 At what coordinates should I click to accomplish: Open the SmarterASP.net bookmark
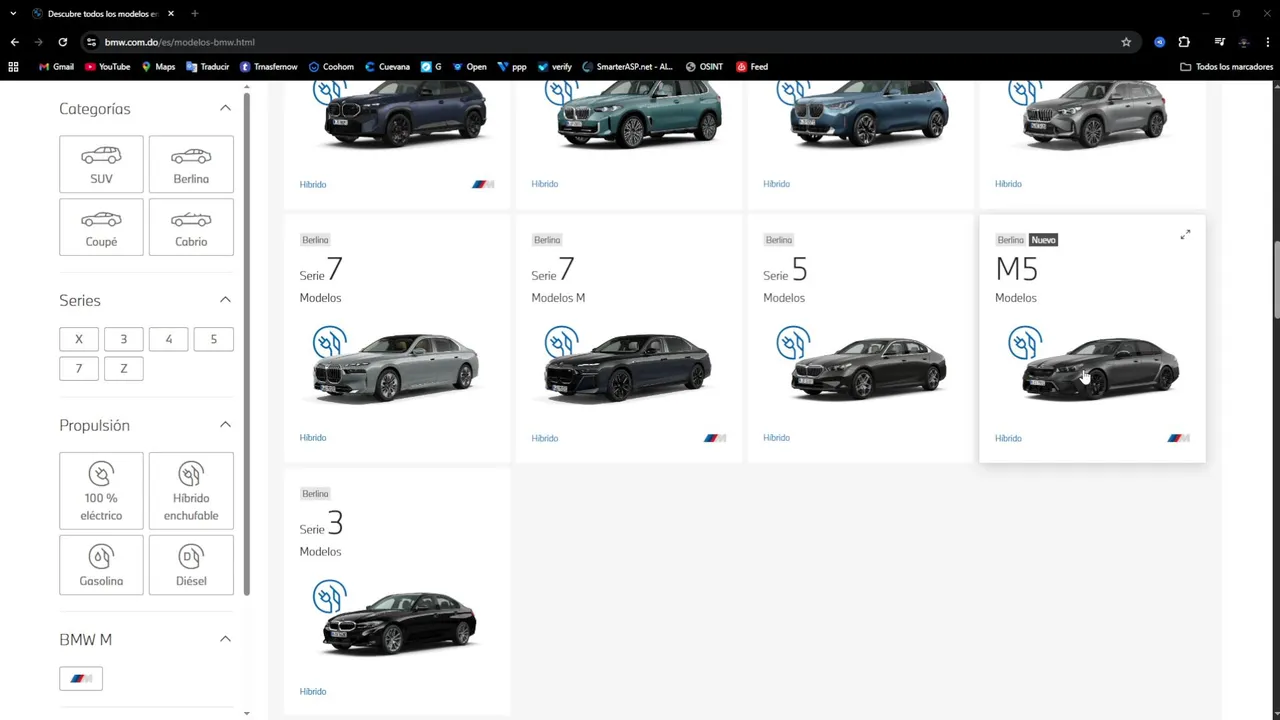[x=627, y=67]
